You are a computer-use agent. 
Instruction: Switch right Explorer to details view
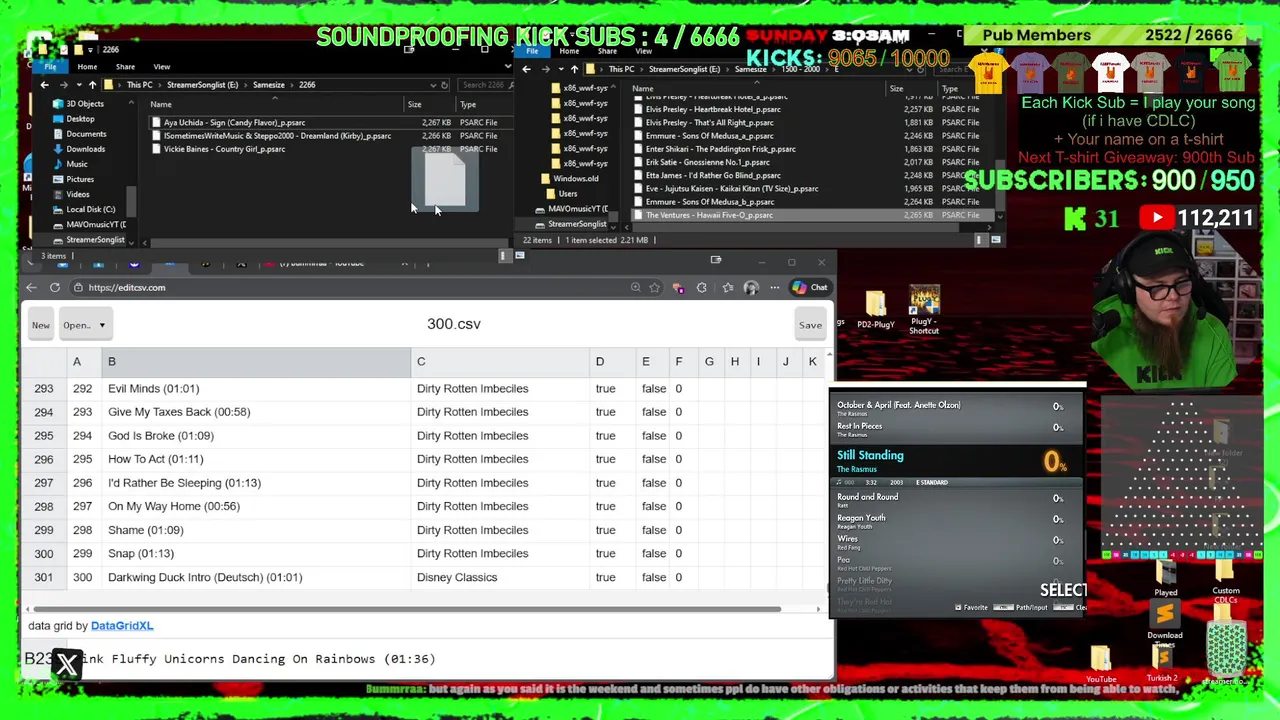pos(979,240)
